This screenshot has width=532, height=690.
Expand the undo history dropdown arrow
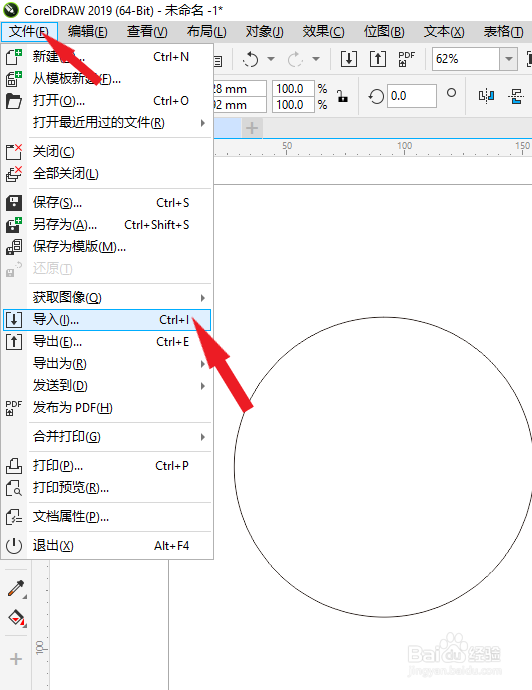click(x=271, y=59)
